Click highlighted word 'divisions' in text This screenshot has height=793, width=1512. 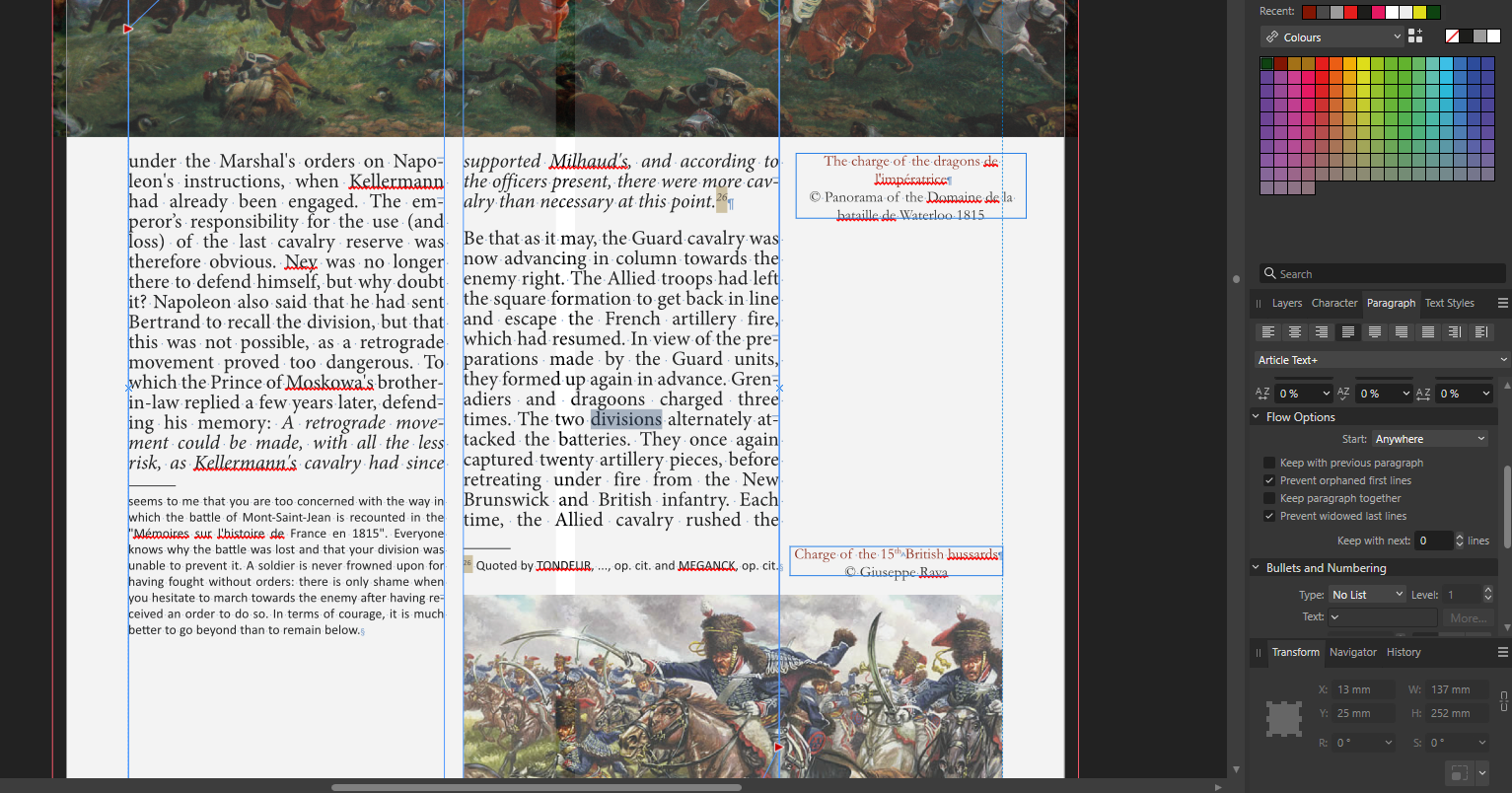pos(626,419)
